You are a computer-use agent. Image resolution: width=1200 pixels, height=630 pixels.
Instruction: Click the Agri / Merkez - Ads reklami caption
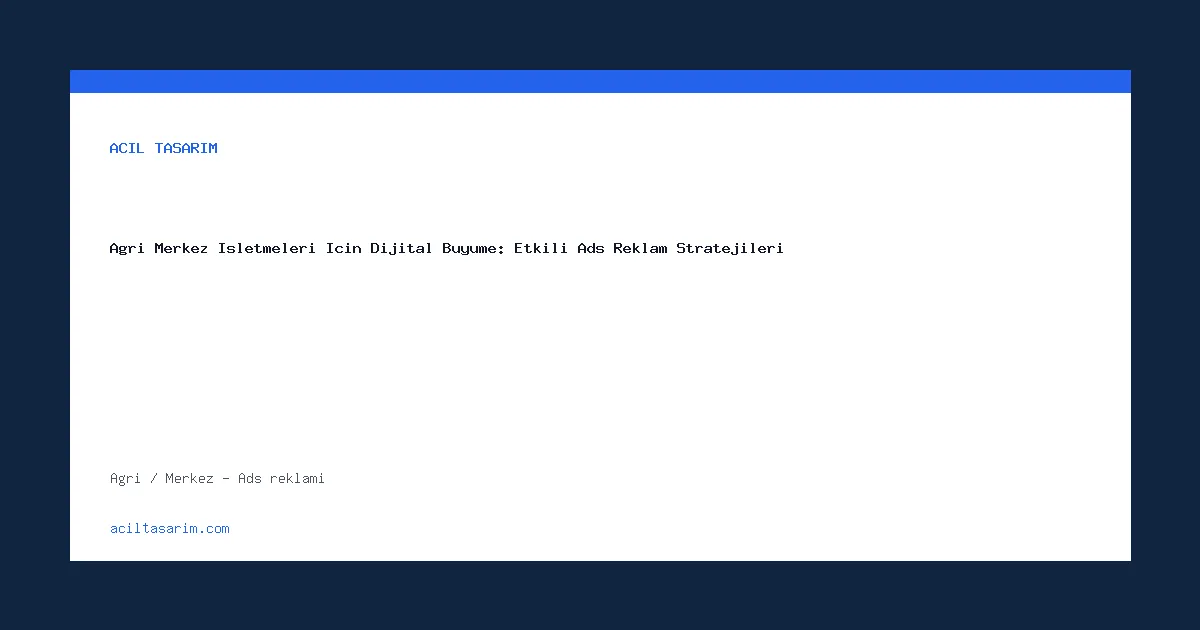[x=217, y=478]
